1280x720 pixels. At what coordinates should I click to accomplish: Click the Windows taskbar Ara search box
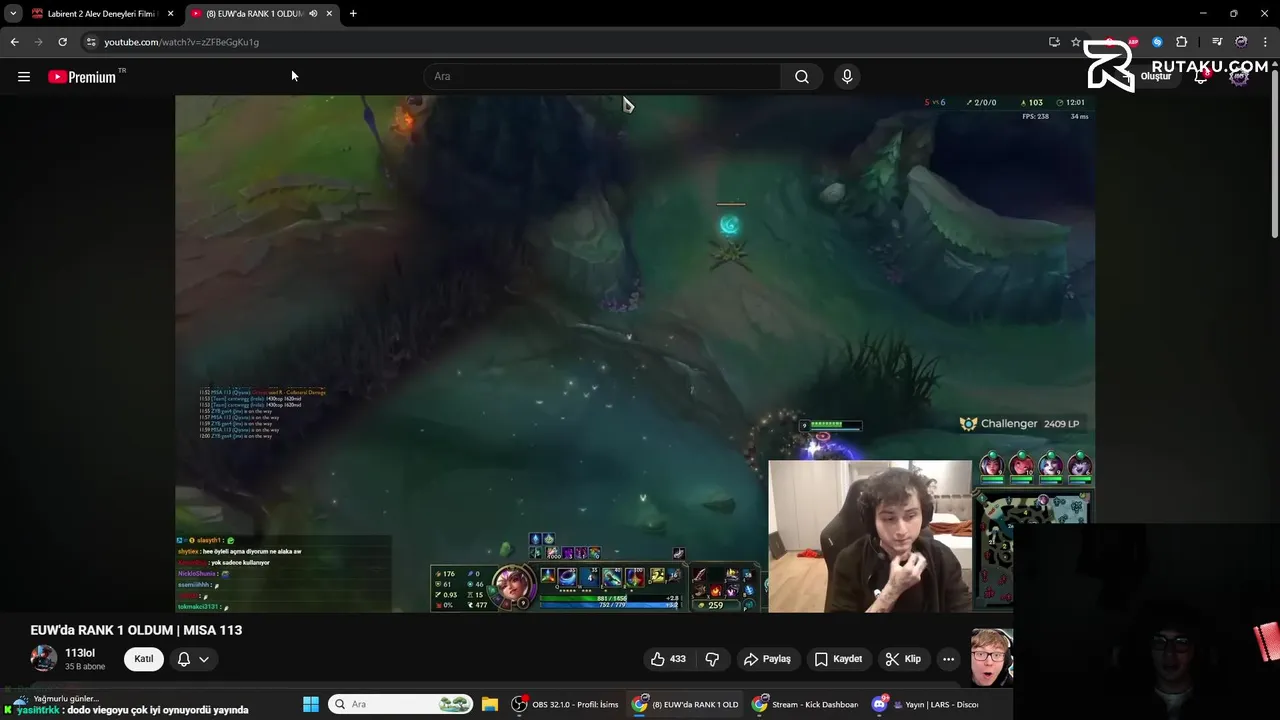click(401, 704)
